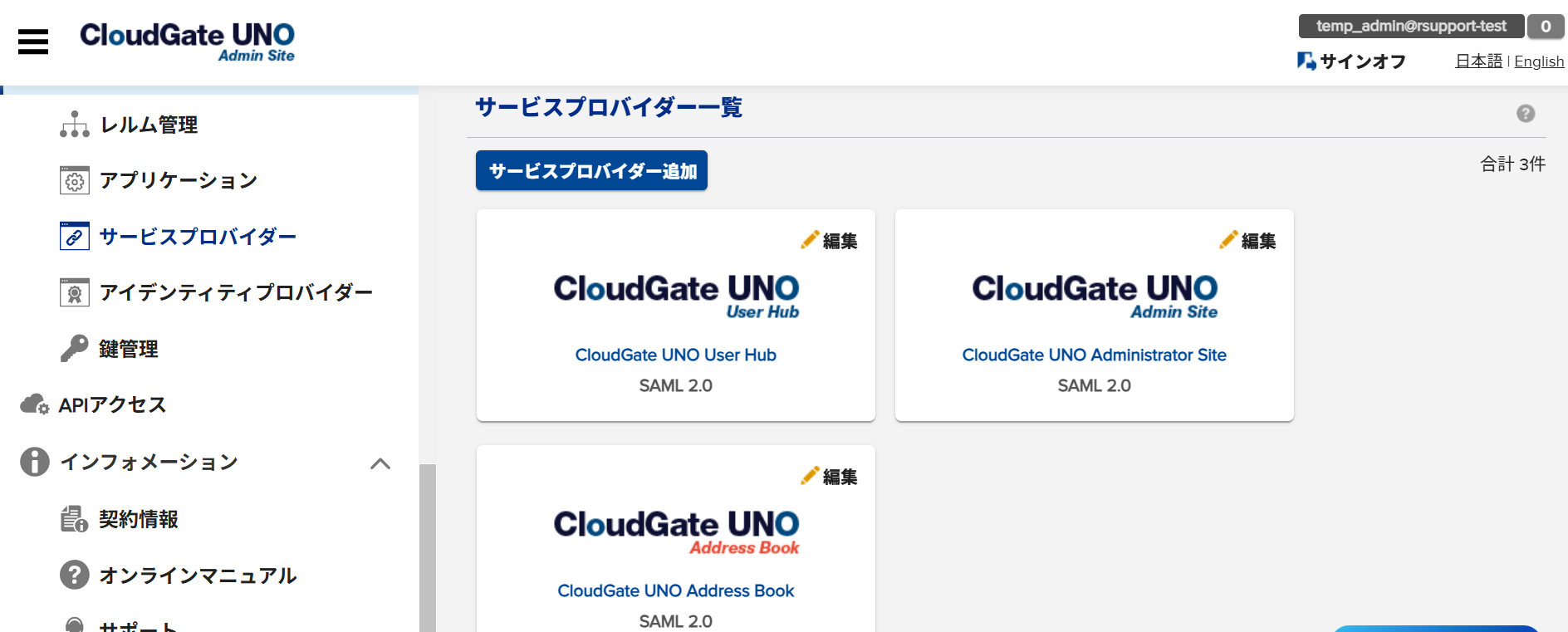Click pencil icon on Address Book card
This screenshot has width=1568, height=632.
[x=810, y=476]
